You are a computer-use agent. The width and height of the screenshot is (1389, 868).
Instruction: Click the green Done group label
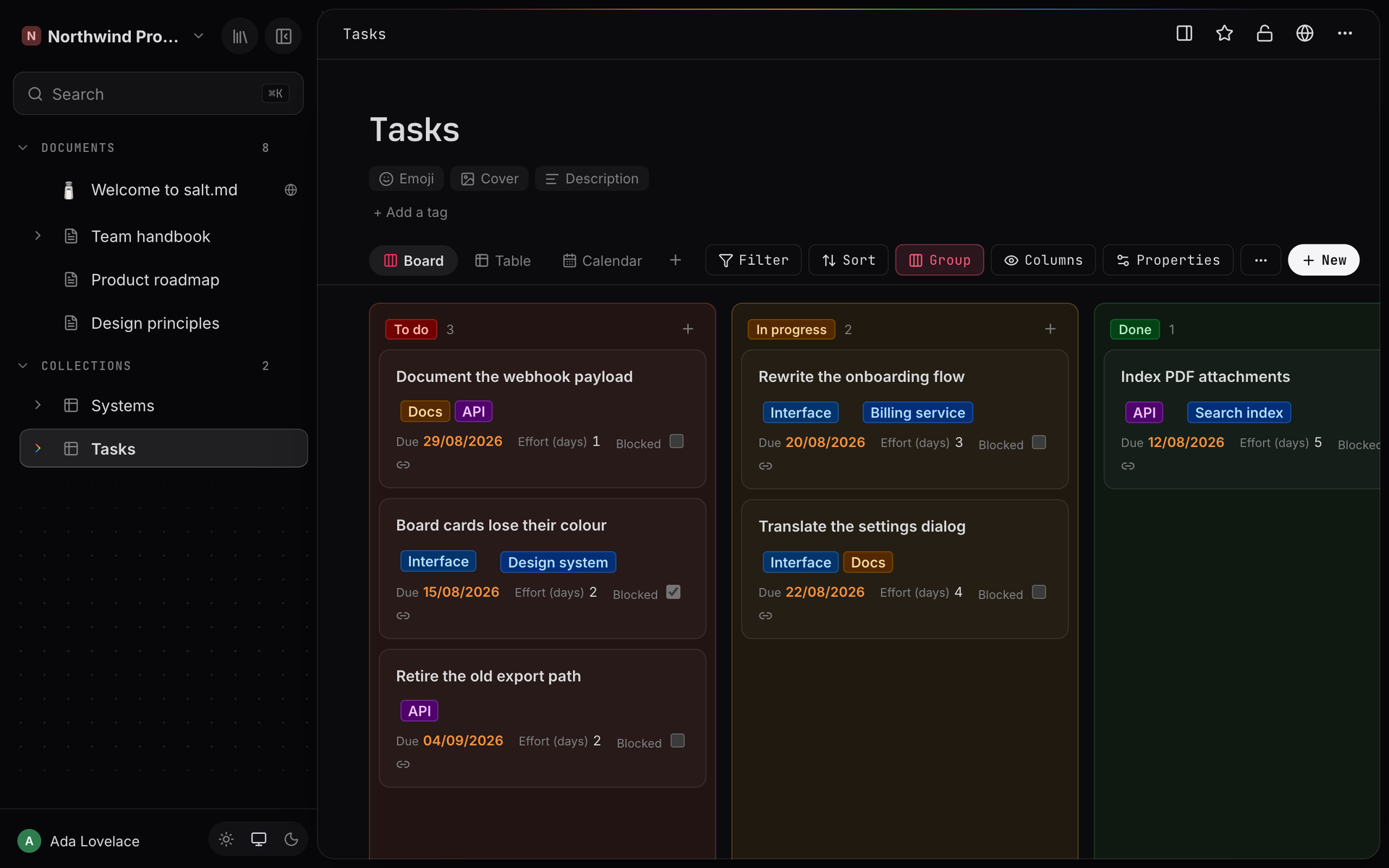1134,329
